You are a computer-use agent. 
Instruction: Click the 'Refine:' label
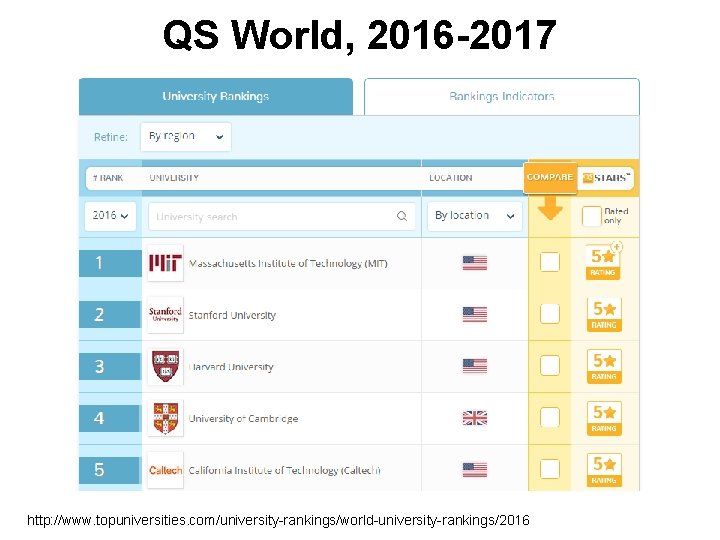pyautogui.click(x=111, y=137)
